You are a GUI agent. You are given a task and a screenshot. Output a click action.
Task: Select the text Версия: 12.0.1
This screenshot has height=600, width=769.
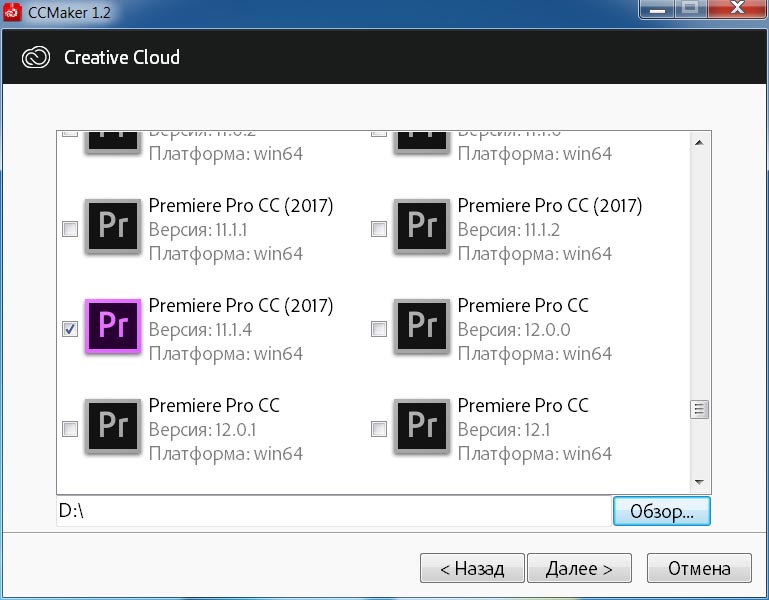pos(202,430)
